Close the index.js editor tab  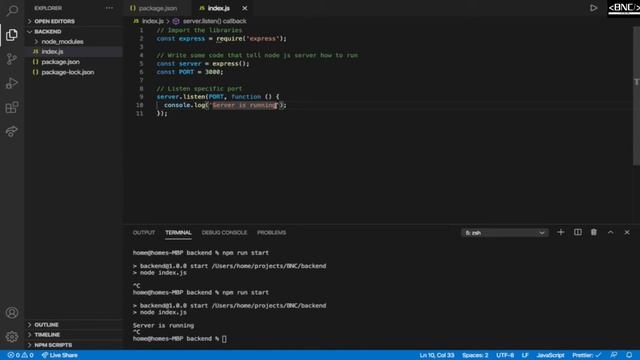pyautogui.click(x=244, y=8)
